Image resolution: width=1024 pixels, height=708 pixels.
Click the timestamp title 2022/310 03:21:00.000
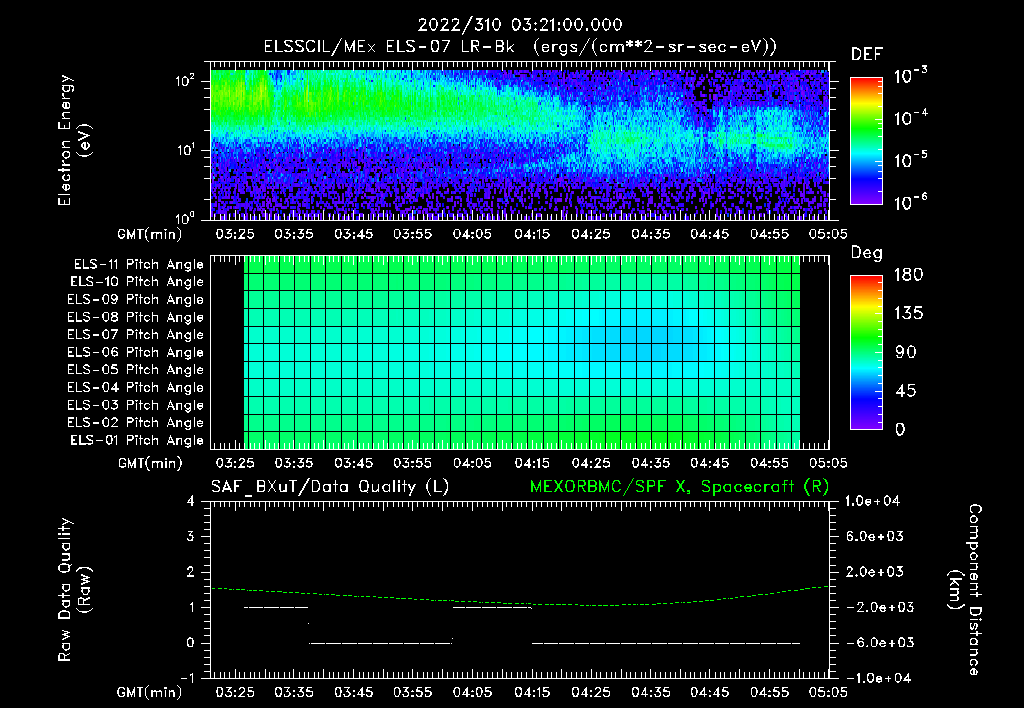pyautogui.click(x=519, y=25)
